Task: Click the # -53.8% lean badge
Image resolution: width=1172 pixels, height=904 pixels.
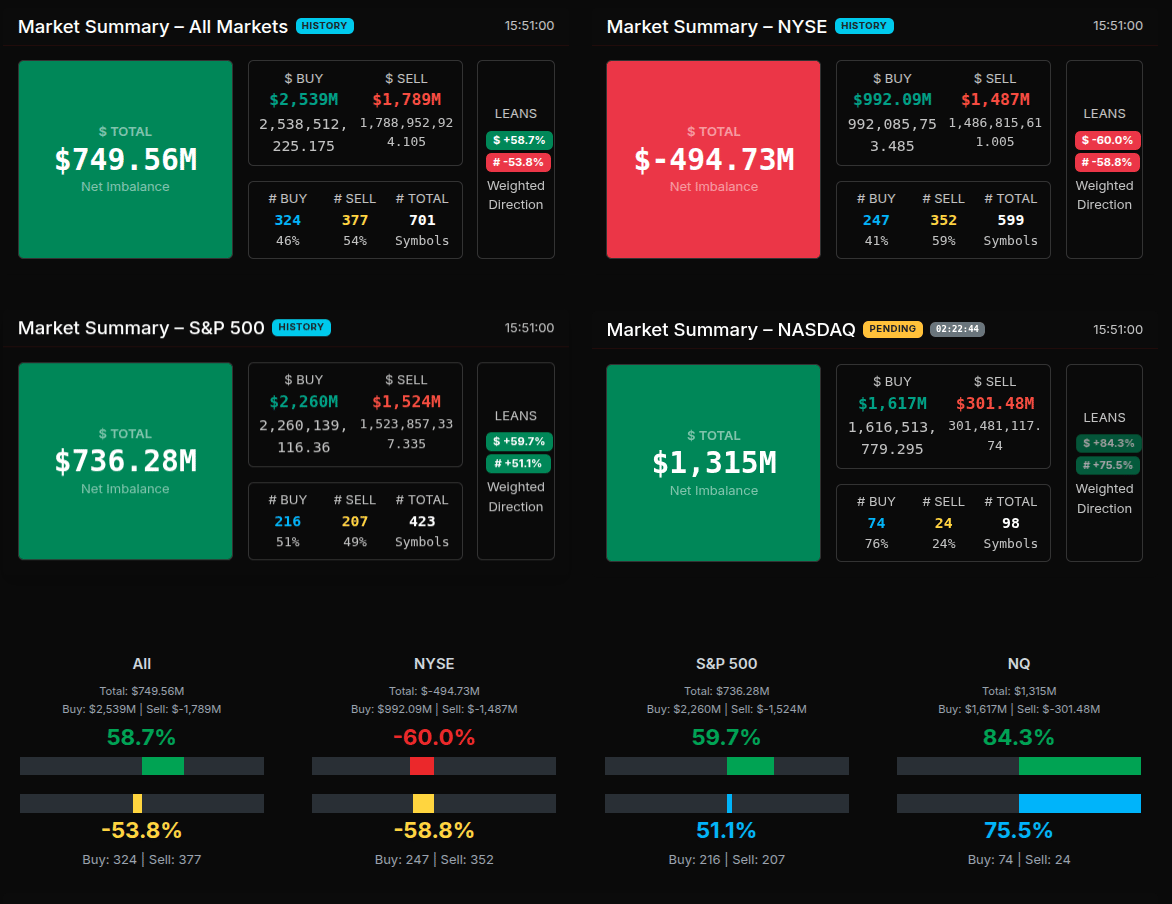Action: [519, 162]
